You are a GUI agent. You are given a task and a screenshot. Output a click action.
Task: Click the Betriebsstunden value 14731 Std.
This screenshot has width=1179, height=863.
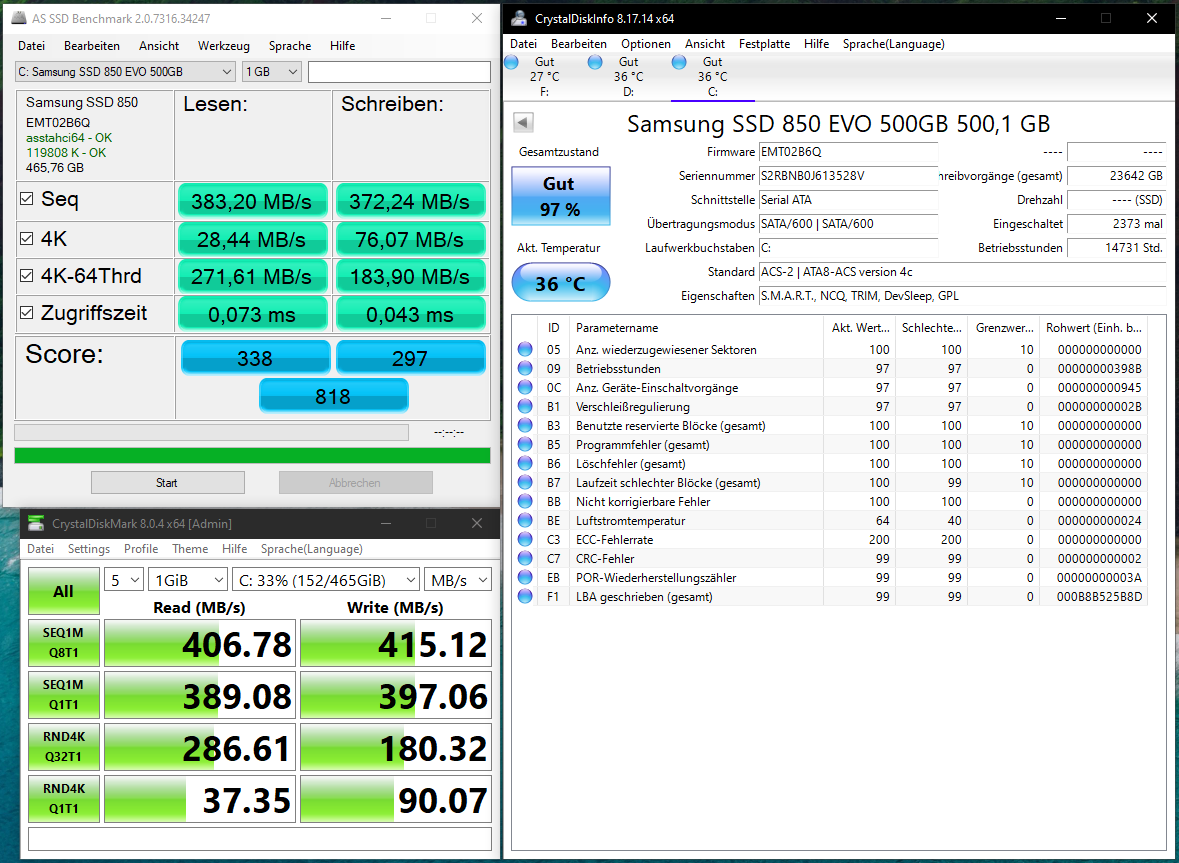click(1117, 247)
